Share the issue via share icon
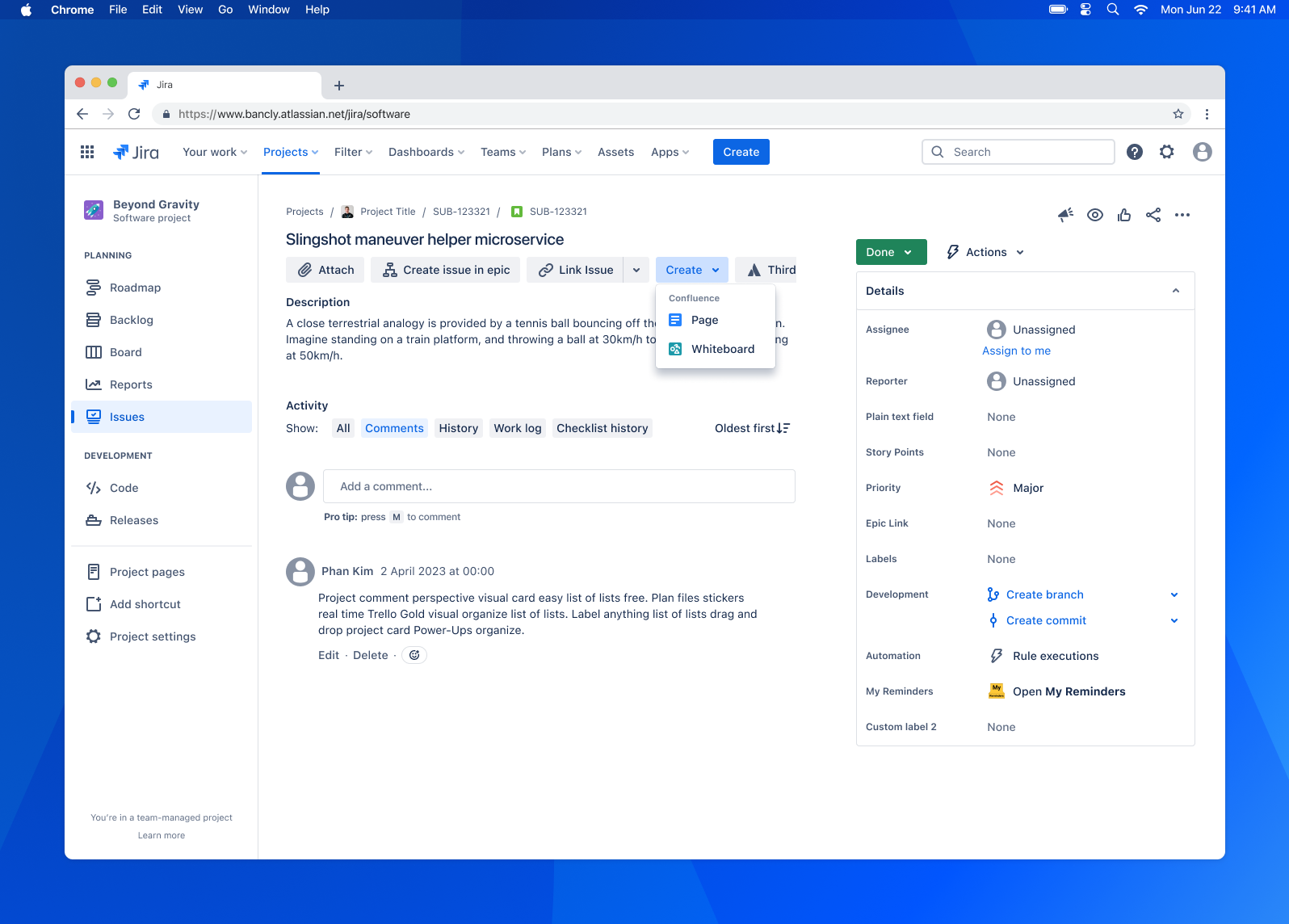The width and height of the screenshot is (1289, 924). coord(1153,215)
